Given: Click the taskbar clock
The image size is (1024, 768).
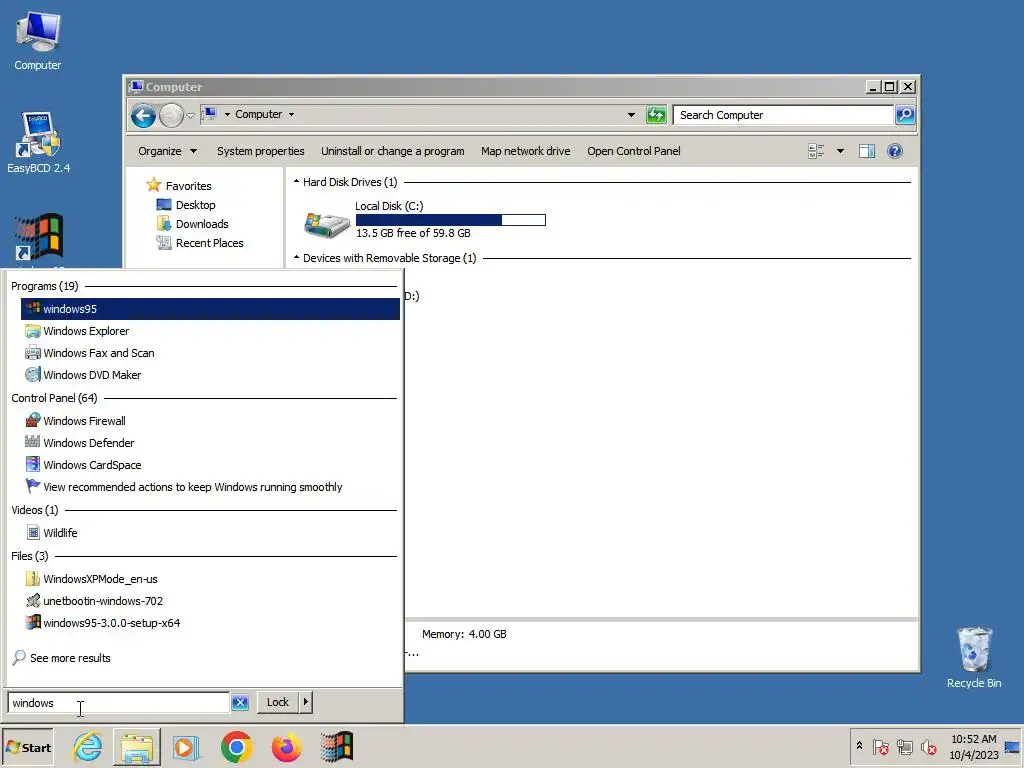Looking at the screenshot, I should [974, 747].
